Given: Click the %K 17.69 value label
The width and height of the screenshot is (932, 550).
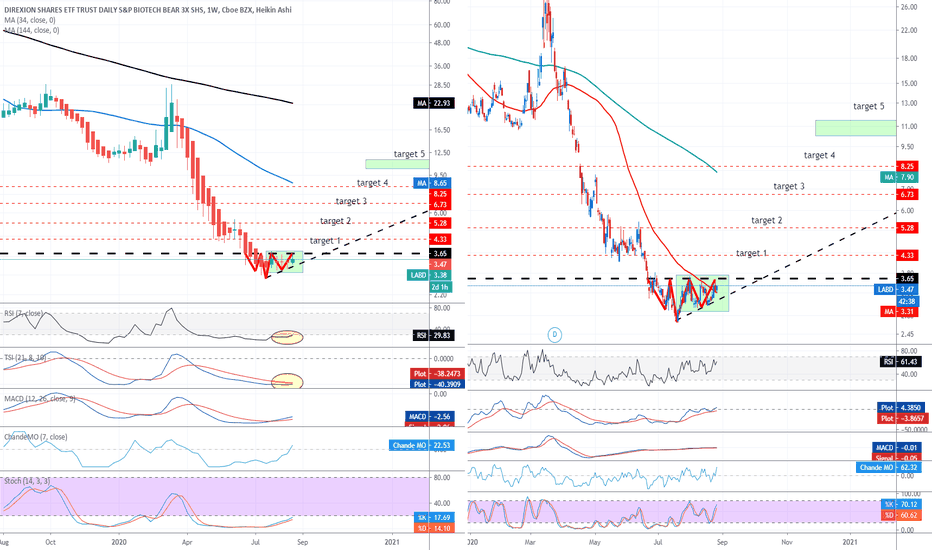Looking at the screenshot, I should pyautogui.click(x=433, y=517).
